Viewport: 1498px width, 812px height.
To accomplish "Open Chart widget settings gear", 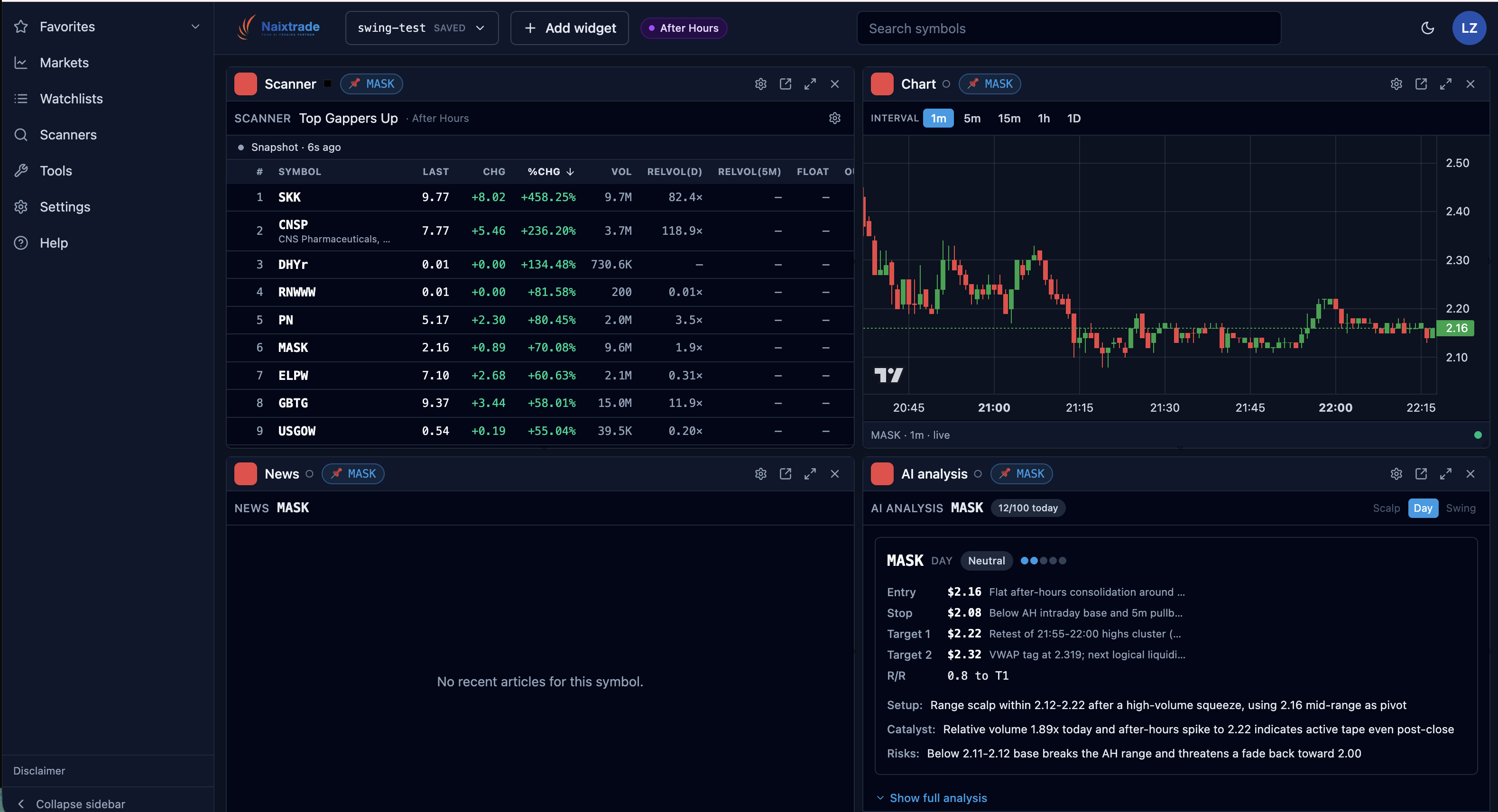I will click(1396, 84).
